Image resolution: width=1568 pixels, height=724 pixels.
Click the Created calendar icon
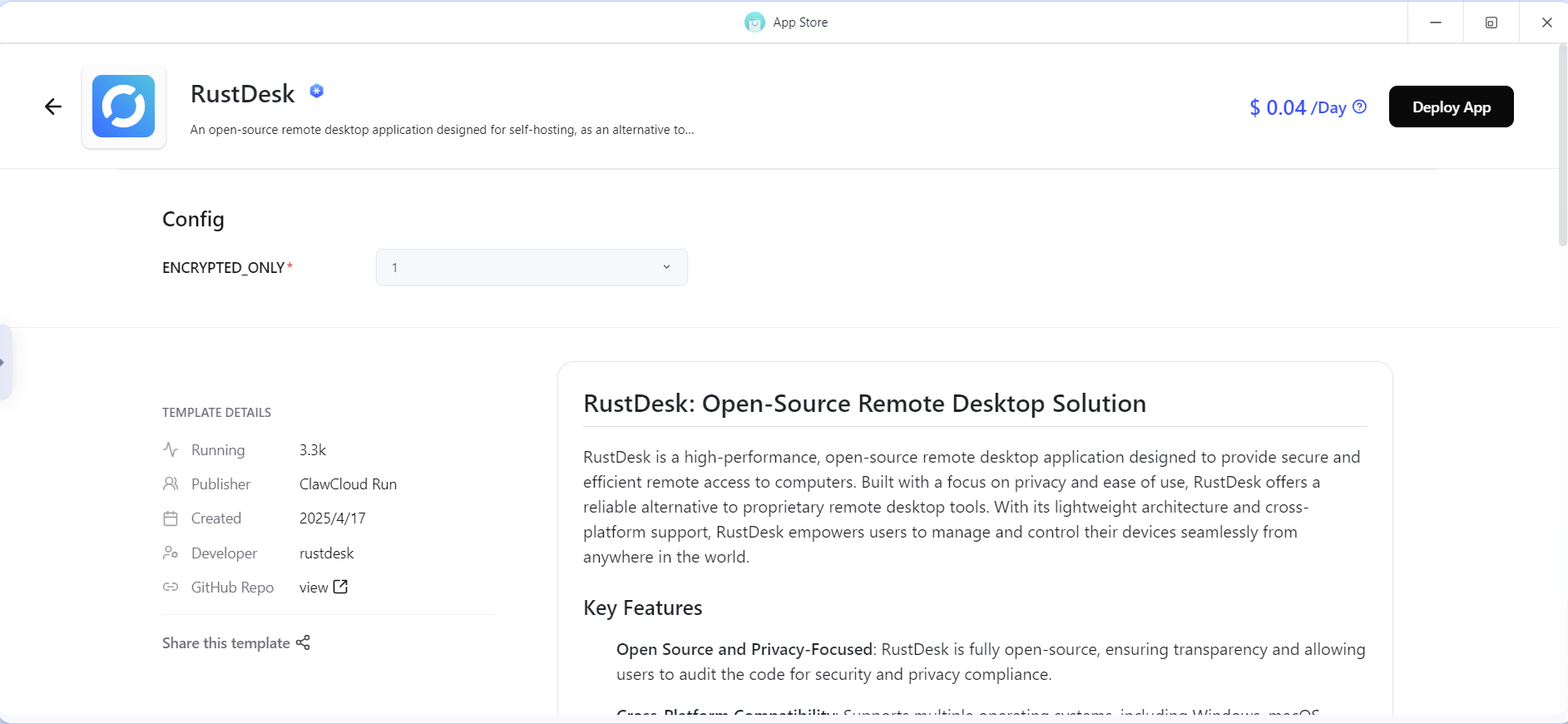pyautogui.click(x=171, y=518)
